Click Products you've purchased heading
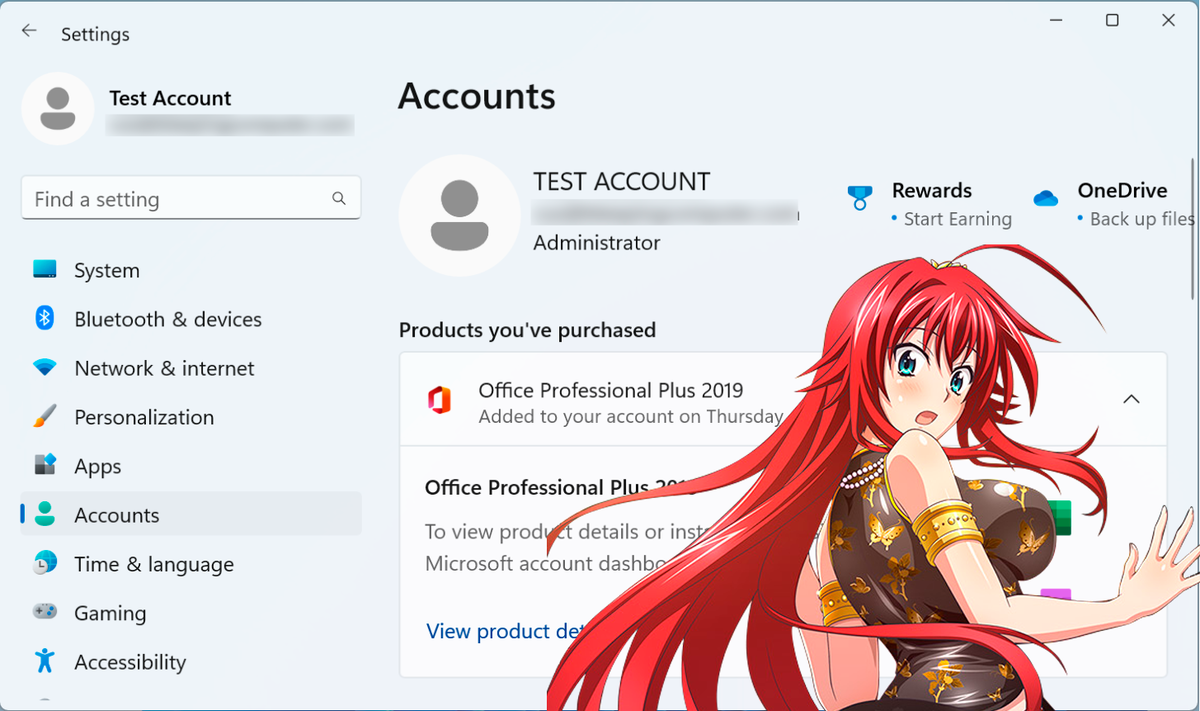Image resolution: width=1200 pixels, height=711 pixels. (527, 330)
